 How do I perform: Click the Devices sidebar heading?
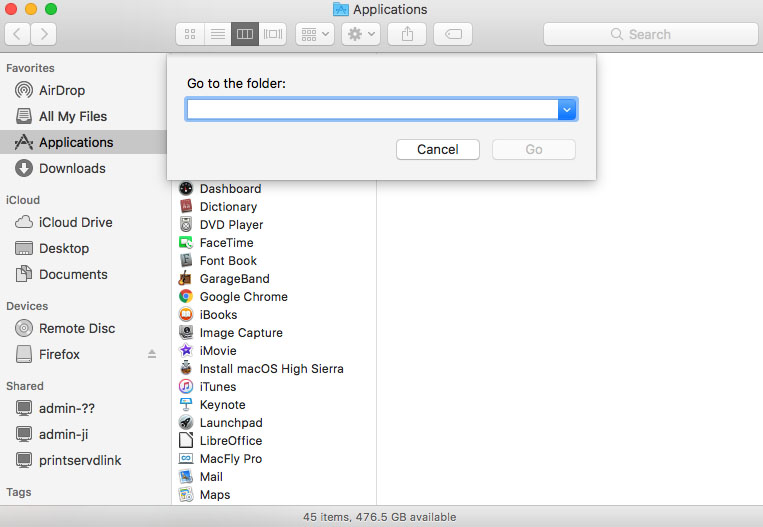pos(27,306)
